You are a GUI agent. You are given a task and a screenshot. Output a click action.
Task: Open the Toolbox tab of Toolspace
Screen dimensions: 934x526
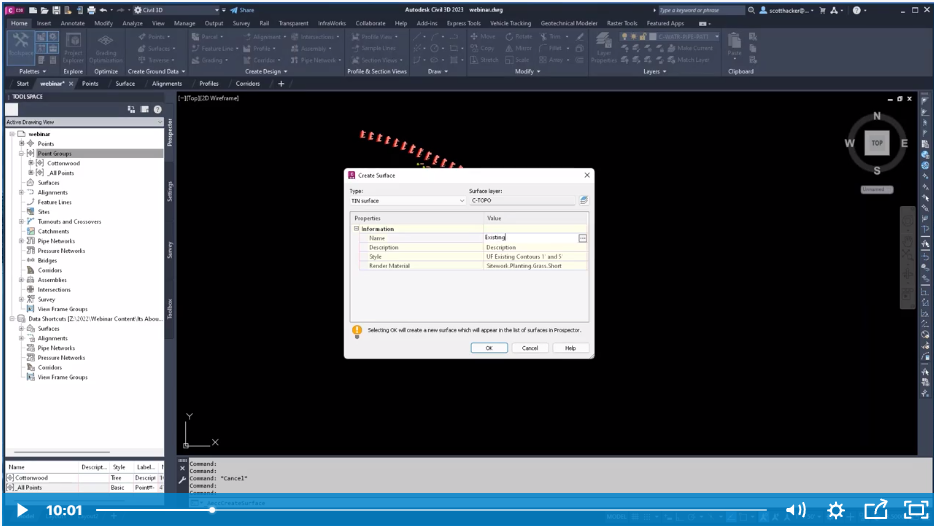tap(170, 308)
